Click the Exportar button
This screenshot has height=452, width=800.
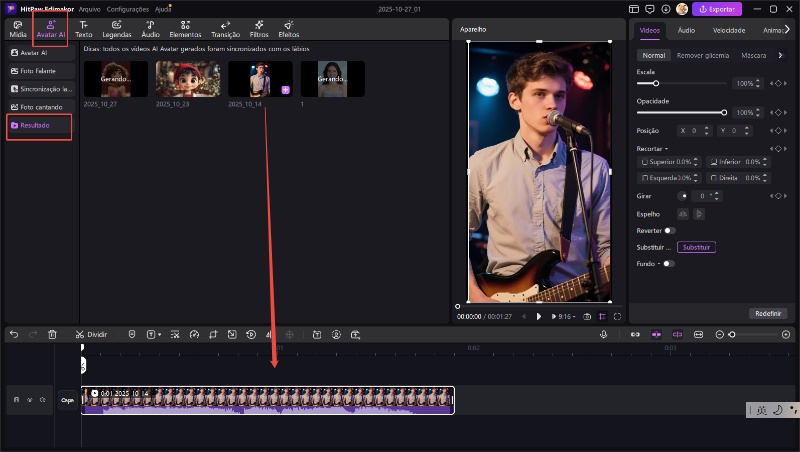coord(717,9)
